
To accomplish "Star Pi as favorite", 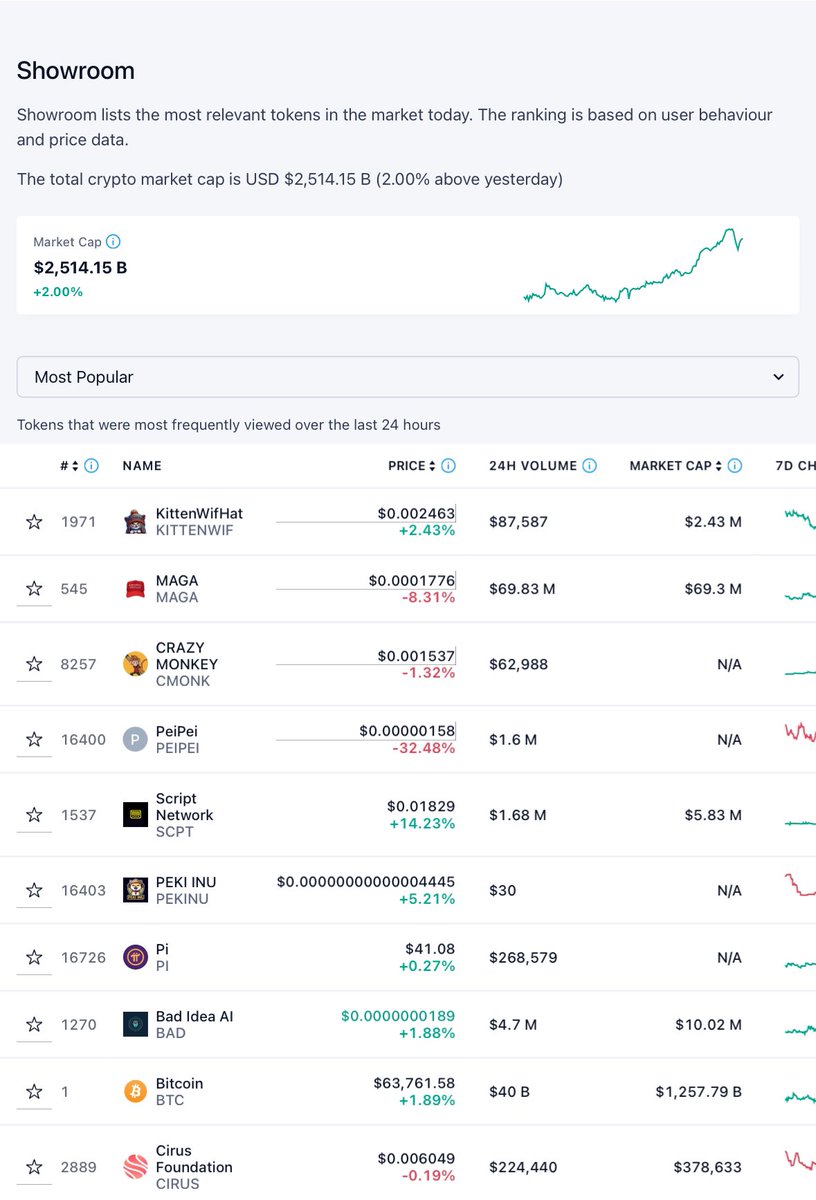I will pyautogui.click(x=34, y=957).
